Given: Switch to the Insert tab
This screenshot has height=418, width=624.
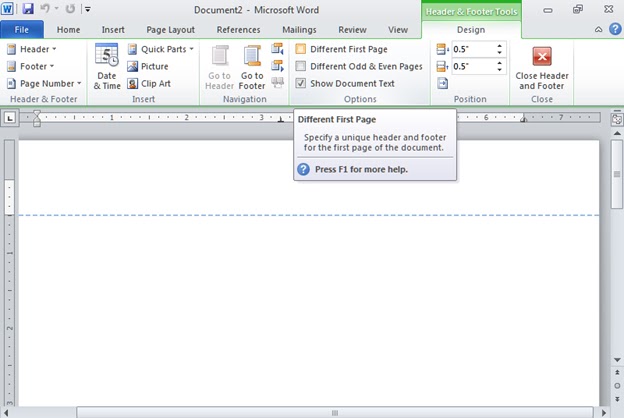Looking at the screenshot, I should click(x=113, y=30).
